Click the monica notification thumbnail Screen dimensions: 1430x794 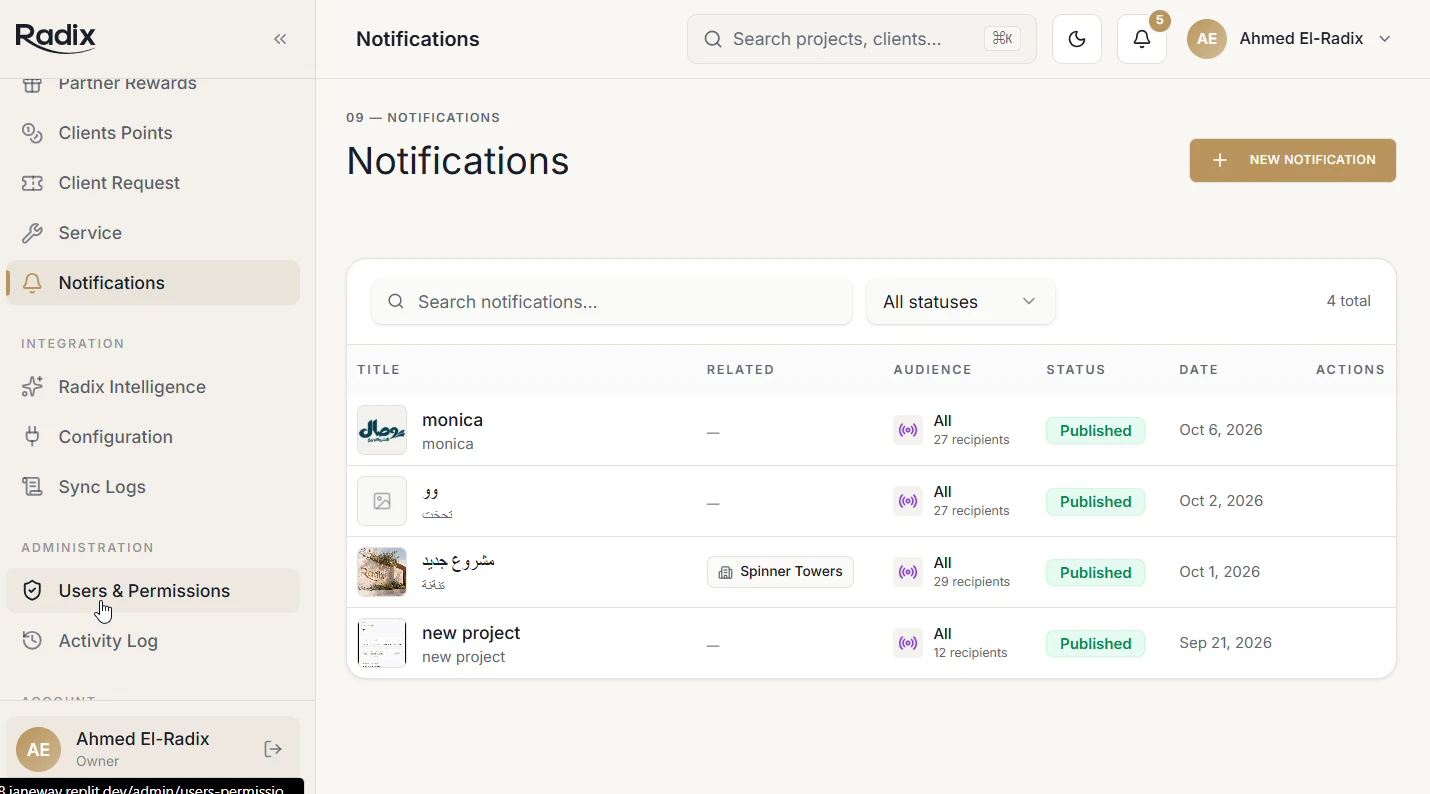pos(382,430)
